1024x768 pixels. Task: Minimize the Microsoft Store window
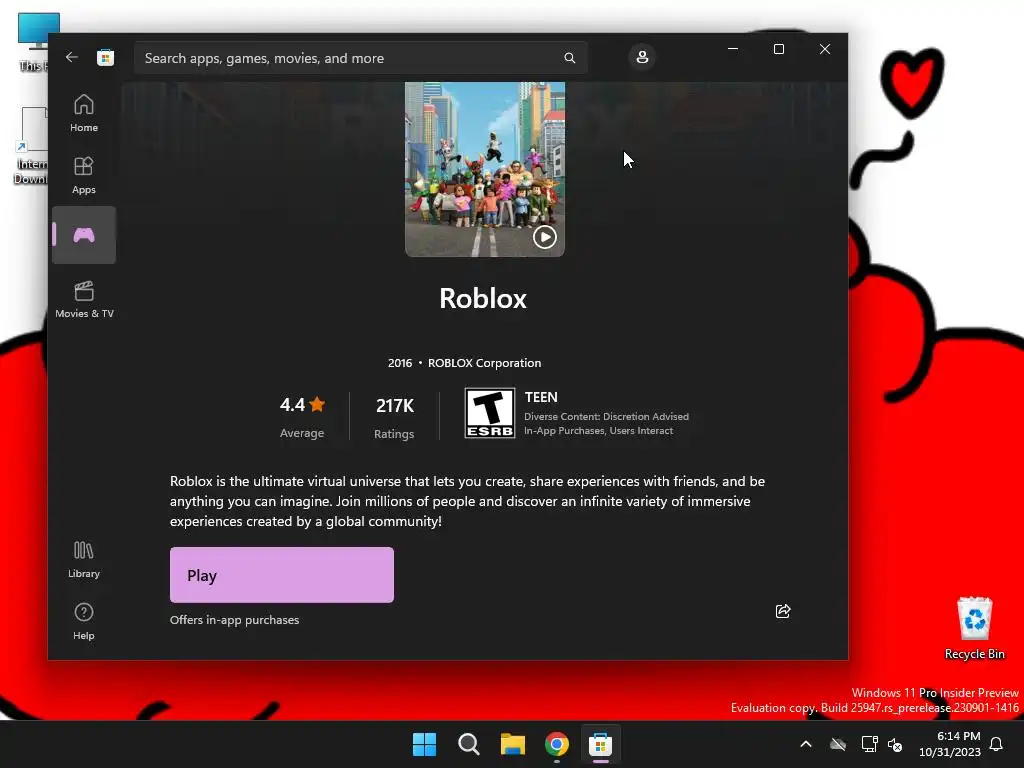click(733, 49)
